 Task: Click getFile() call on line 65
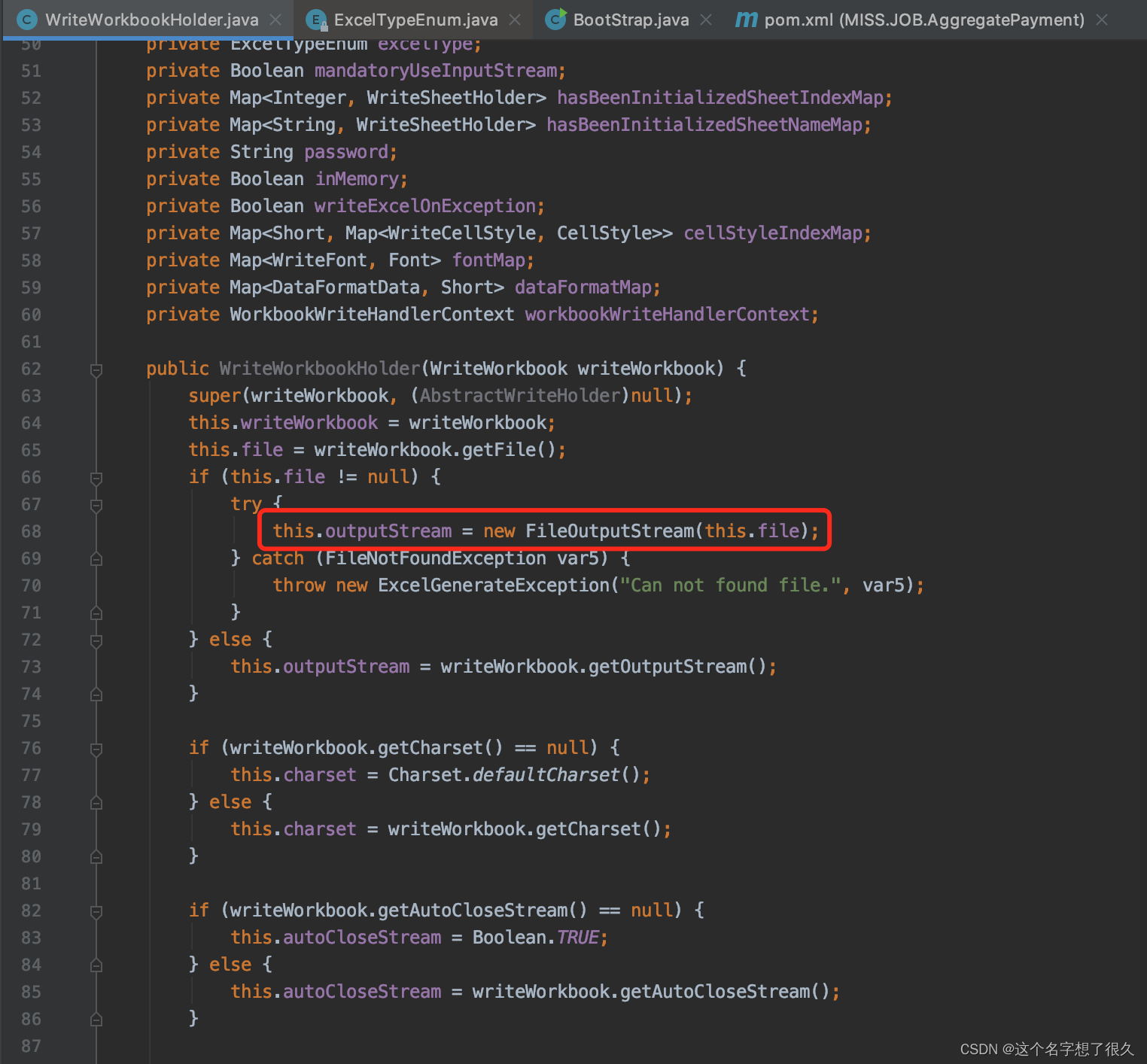point(509,450)
